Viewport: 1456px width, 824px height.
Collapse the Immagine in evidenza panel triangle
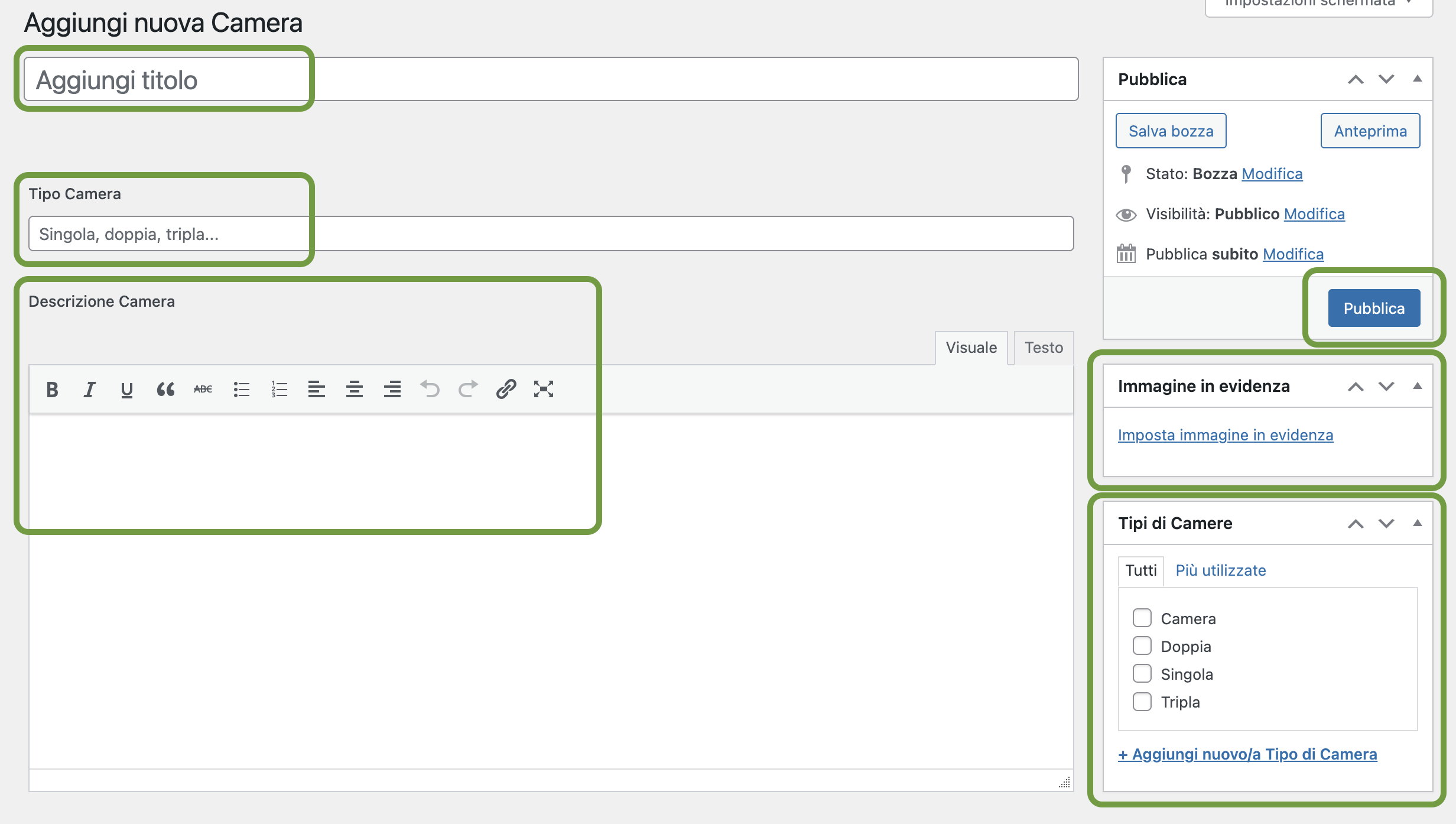[1417, 386]
